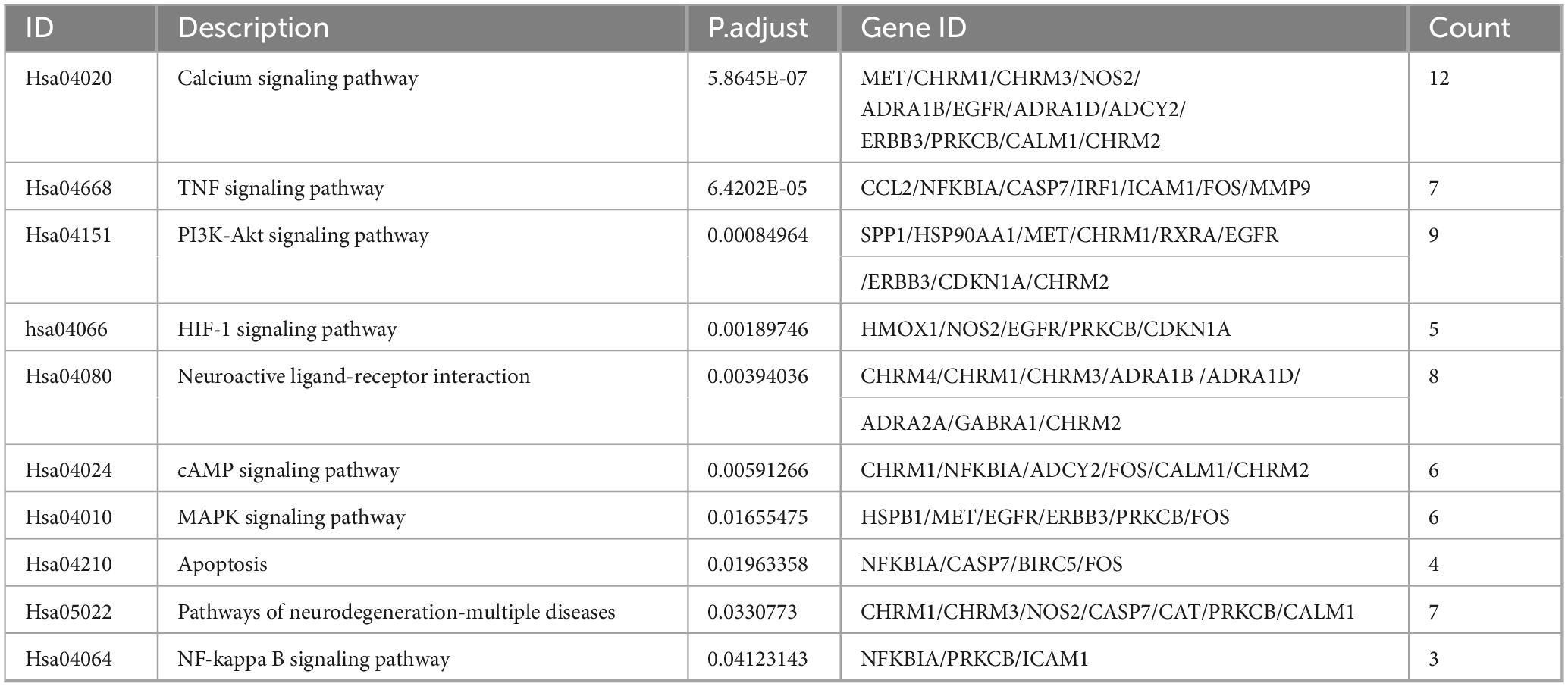The image size is (1568, 687).
Task: Click the ID column header
Action: pyautogui.click(x=39, y=28)
